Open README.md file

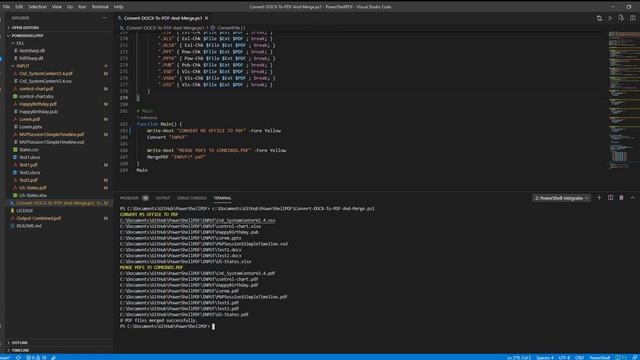pyautogui.click(x=29, y=226)
